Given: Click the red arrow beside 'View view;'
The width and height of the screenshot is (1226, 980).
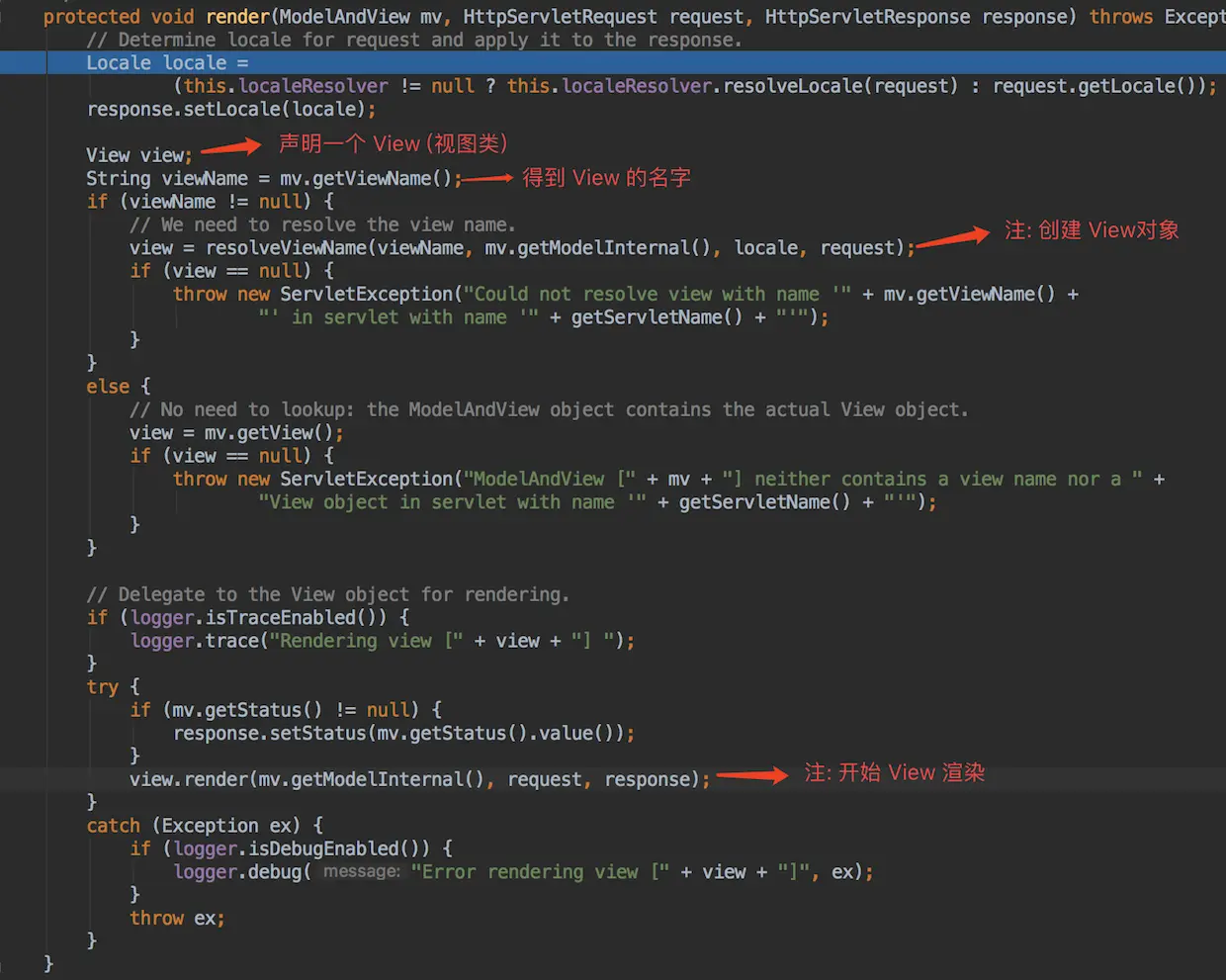Looking at the screenshot, I should [x=230, y=148].
